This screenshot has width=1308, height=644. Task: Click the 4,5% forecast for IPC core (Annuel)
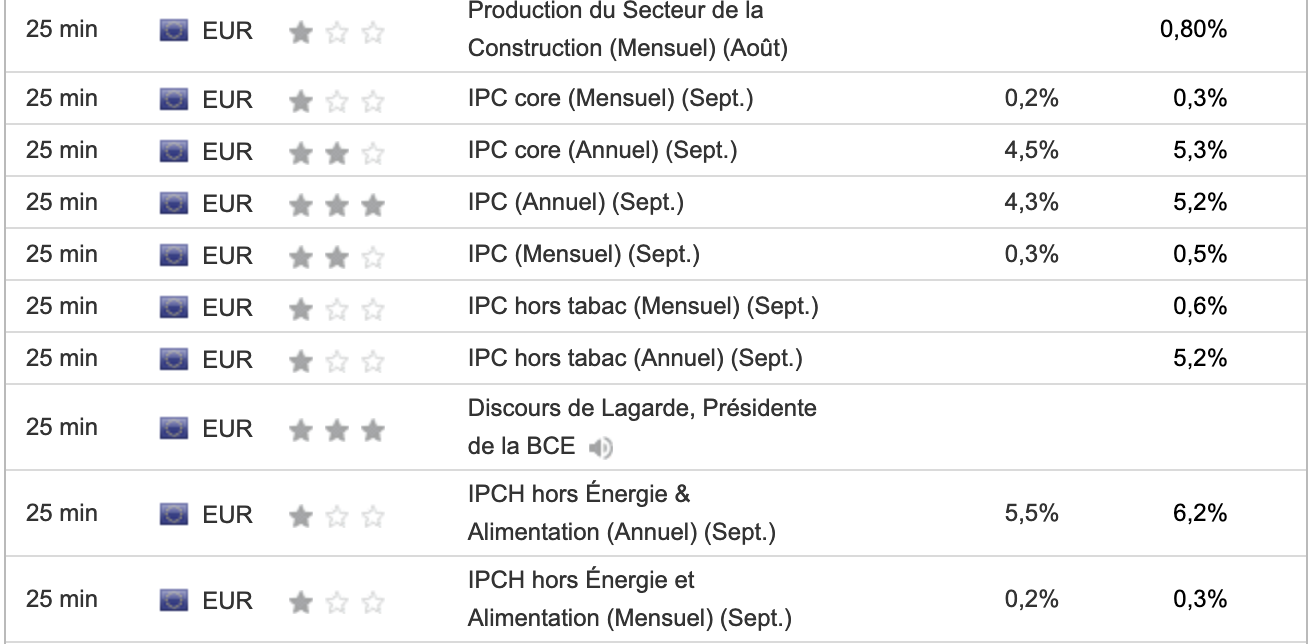(1031, 151)
